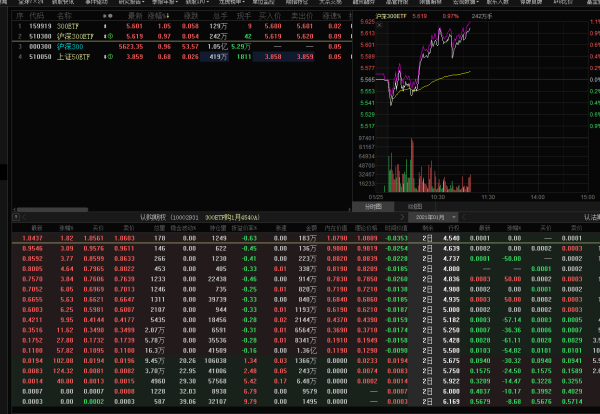Sort watchlist by 总量 column header

point(216,17)
